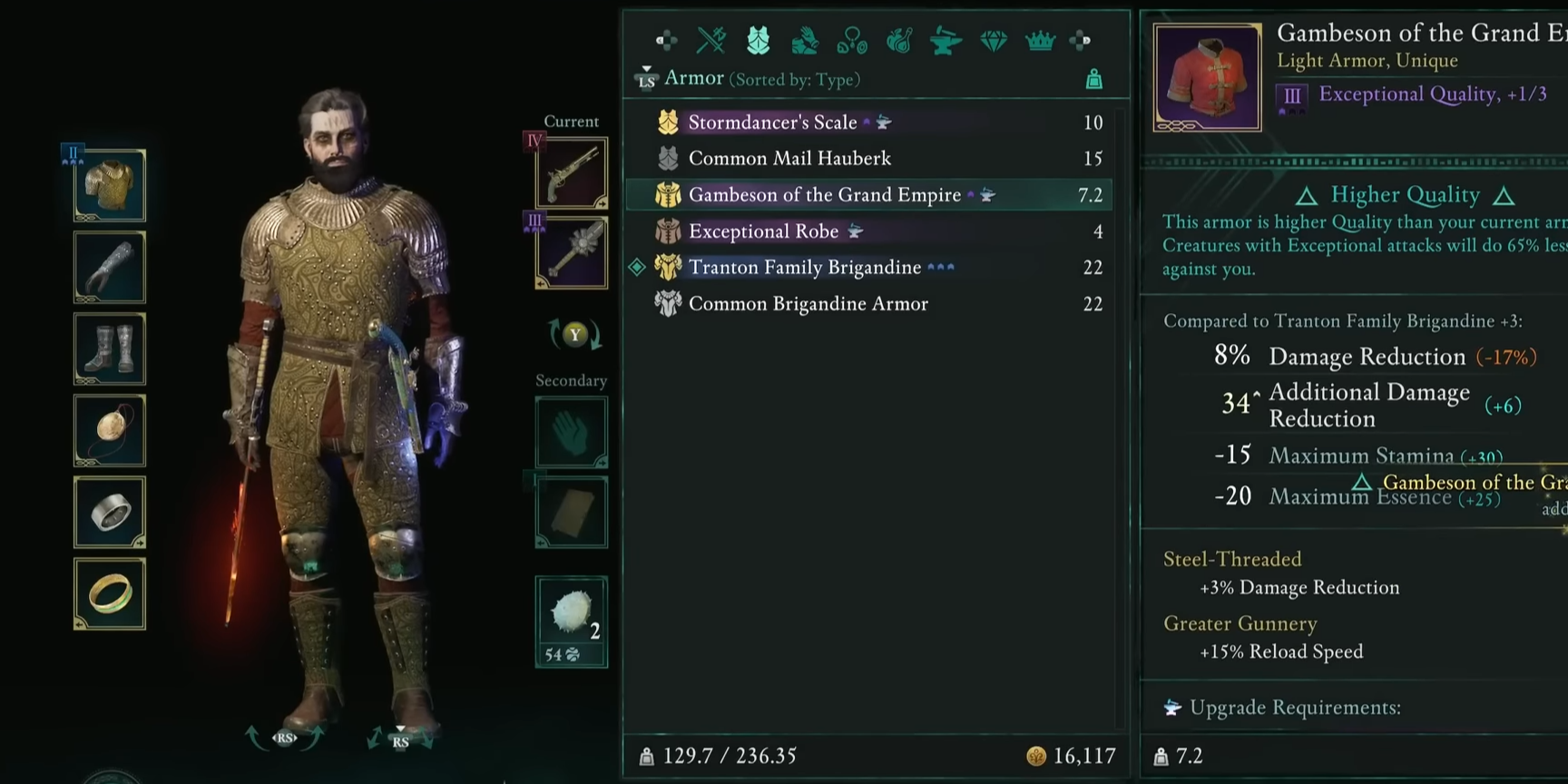This screenshot has height=784, width=1568.
Task: Open the Crafting anvil category
Action: [x=946, y=41]
